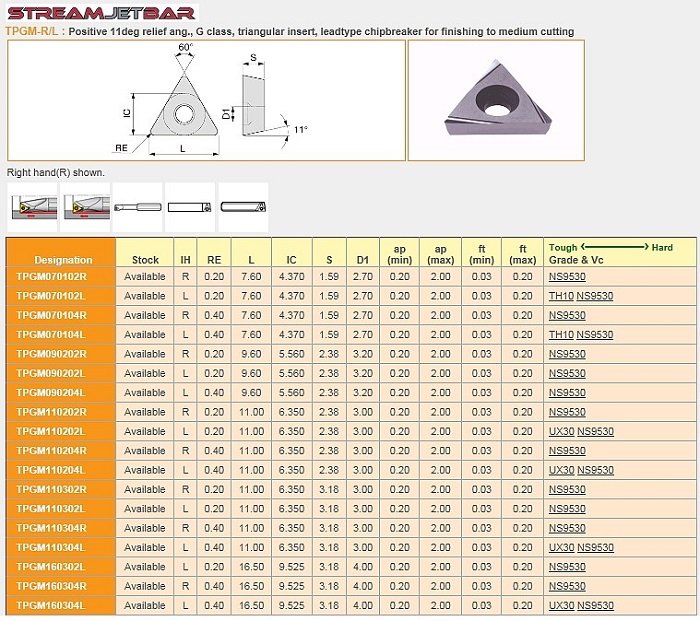Click the triangular insert product photo
The width and height of the screenshot is (700, 621).
[x=496, y=100]
